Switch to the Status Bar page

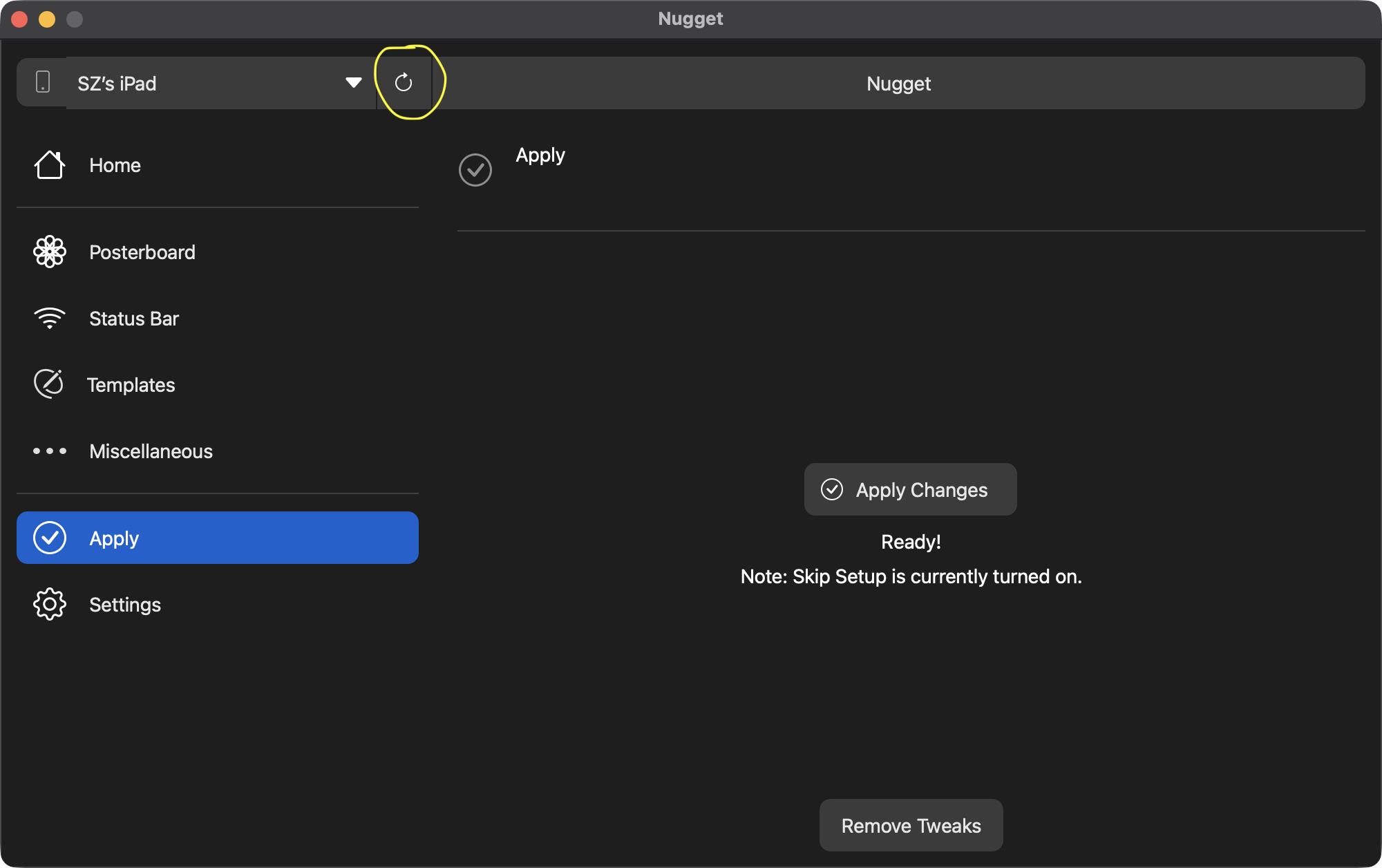point(134,319)
